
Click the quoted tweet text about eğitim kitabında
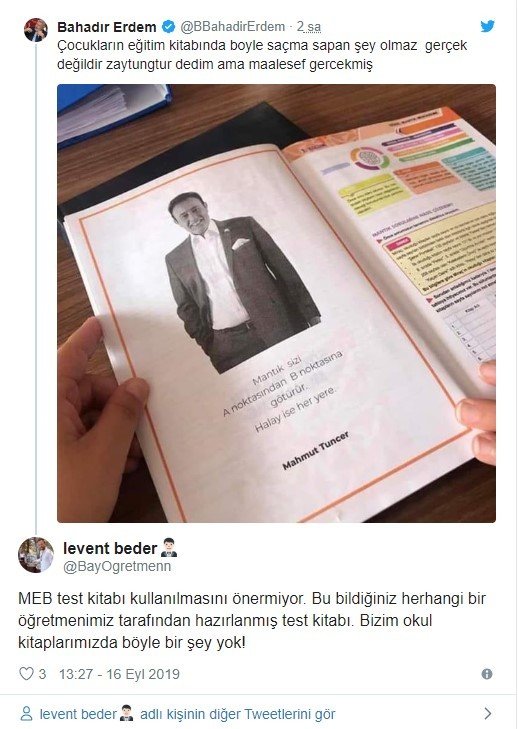click(x=262, y=55)
